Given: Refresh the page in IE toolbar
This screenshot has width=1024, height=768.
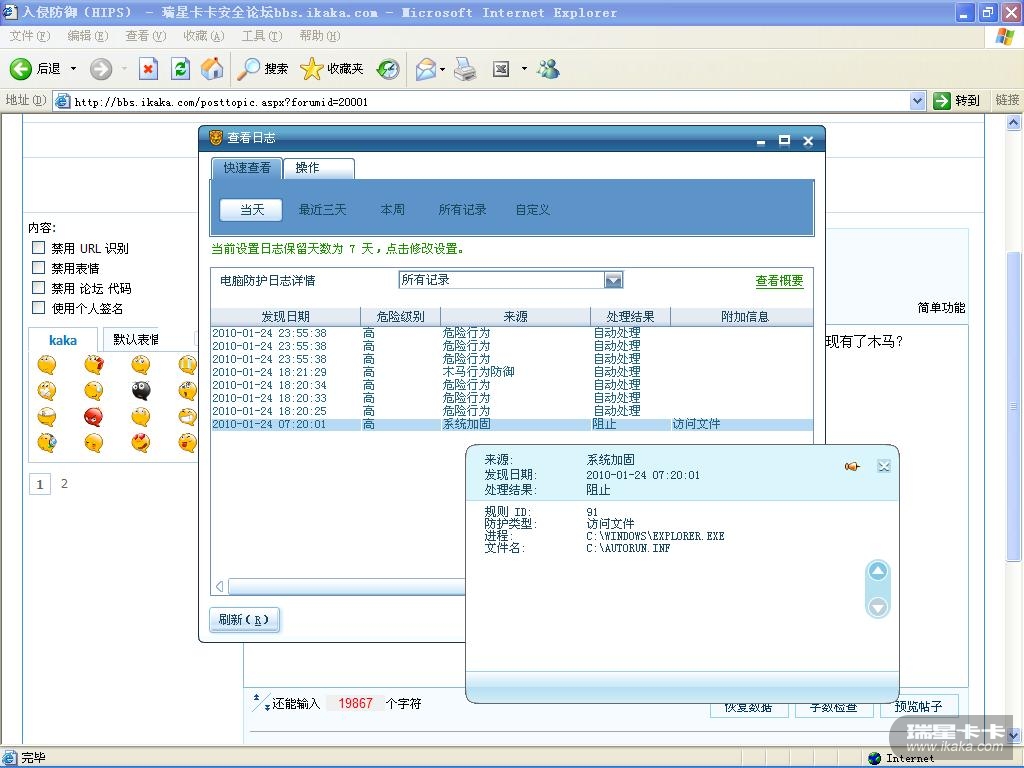Looking at the screenshot, I should 180,69.
